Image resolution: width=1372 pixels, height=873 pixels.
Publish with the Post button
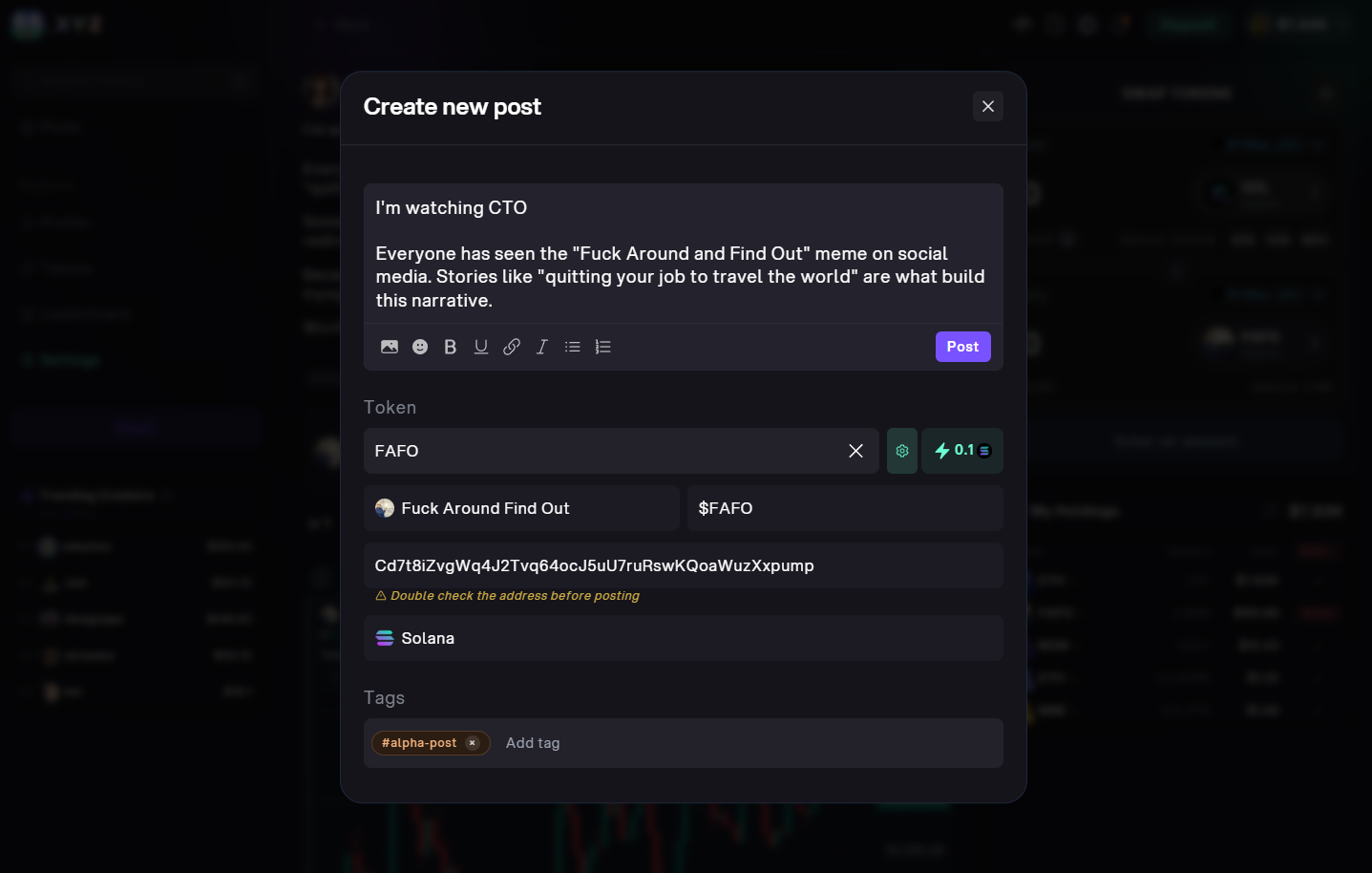click(x=962, y=347)
